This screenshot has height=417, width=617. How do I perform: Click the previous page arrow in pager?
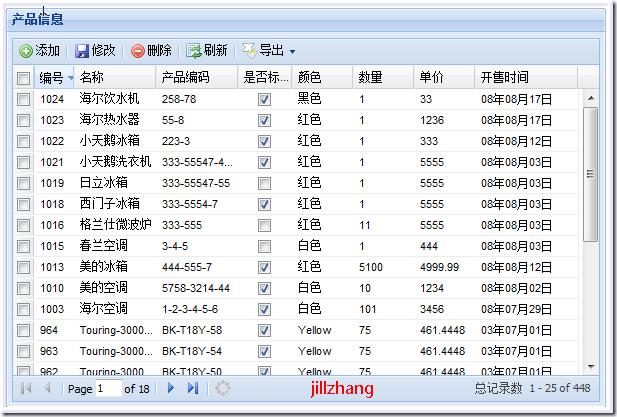click(x=47, y=388)
